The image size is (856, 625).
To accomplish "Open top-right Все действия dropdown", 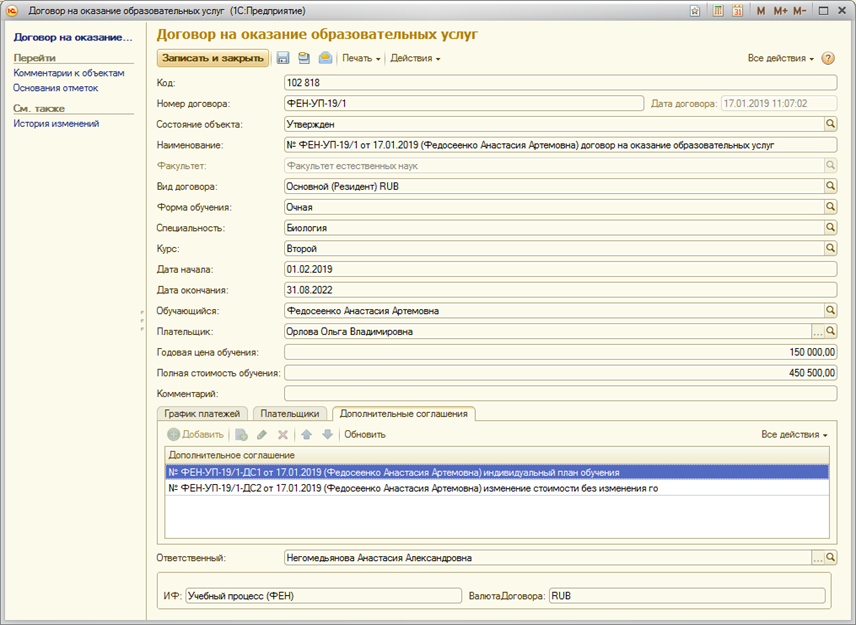I will [x=780, y=58].
